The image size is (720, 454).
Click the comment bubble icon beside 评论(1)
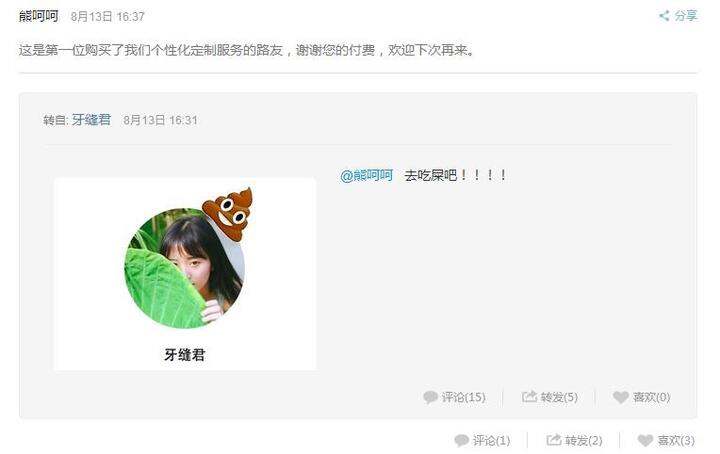pyautogui.click(x=461, y=441)
